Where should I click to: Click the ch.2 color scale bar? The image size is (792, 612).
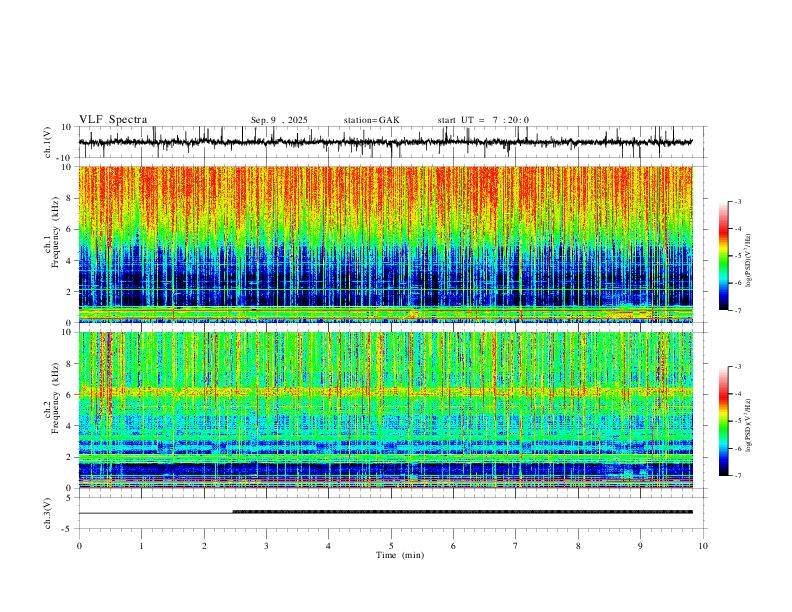pos(724,421)
